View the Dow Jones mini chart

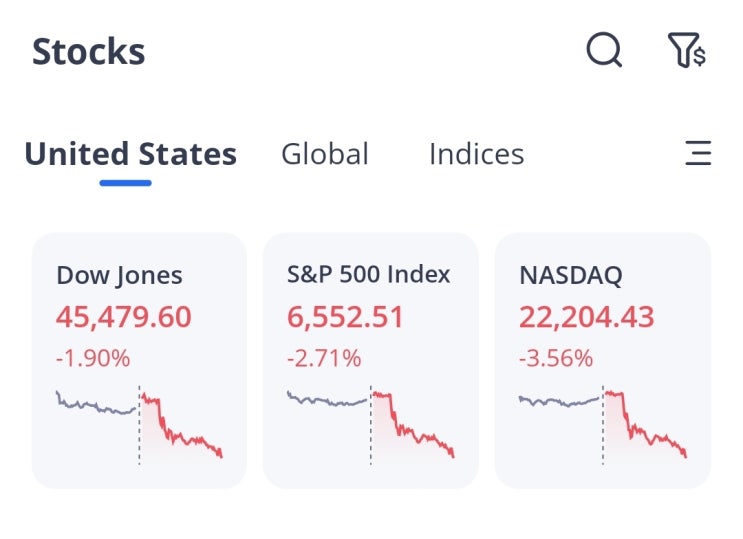click(139, 424)
